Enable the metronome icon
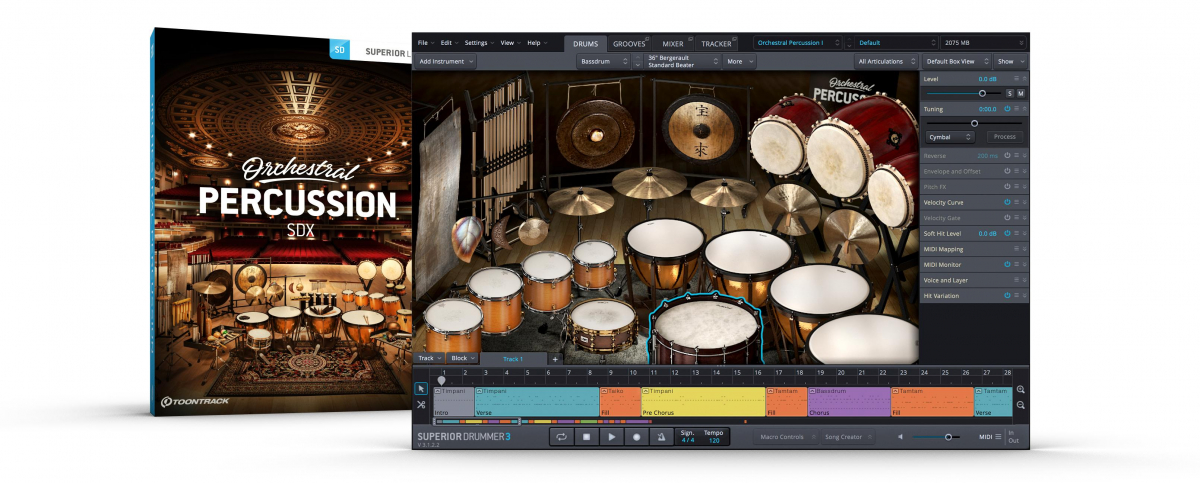Image resolution: width=1200 pixels, height=483 pixels. 661,437
